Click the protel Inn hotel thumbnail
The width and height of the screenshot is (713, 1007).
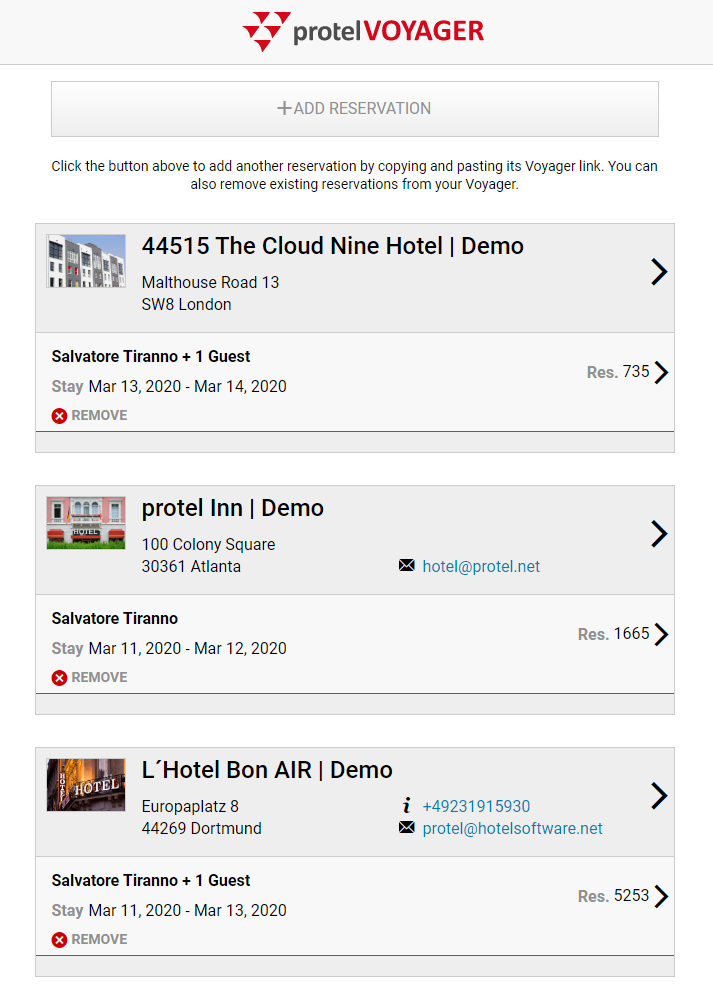(x=86, y=522)
